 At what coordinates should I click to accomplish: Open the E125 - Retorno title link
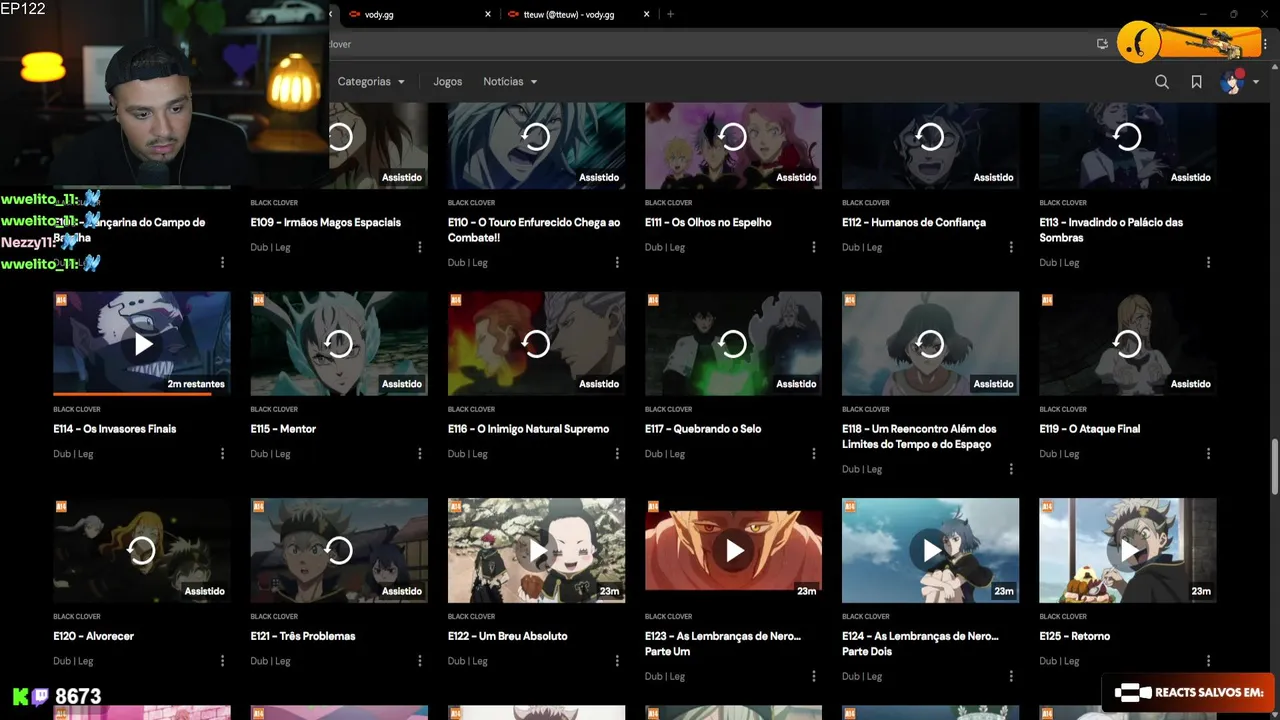coord(1074,636)
